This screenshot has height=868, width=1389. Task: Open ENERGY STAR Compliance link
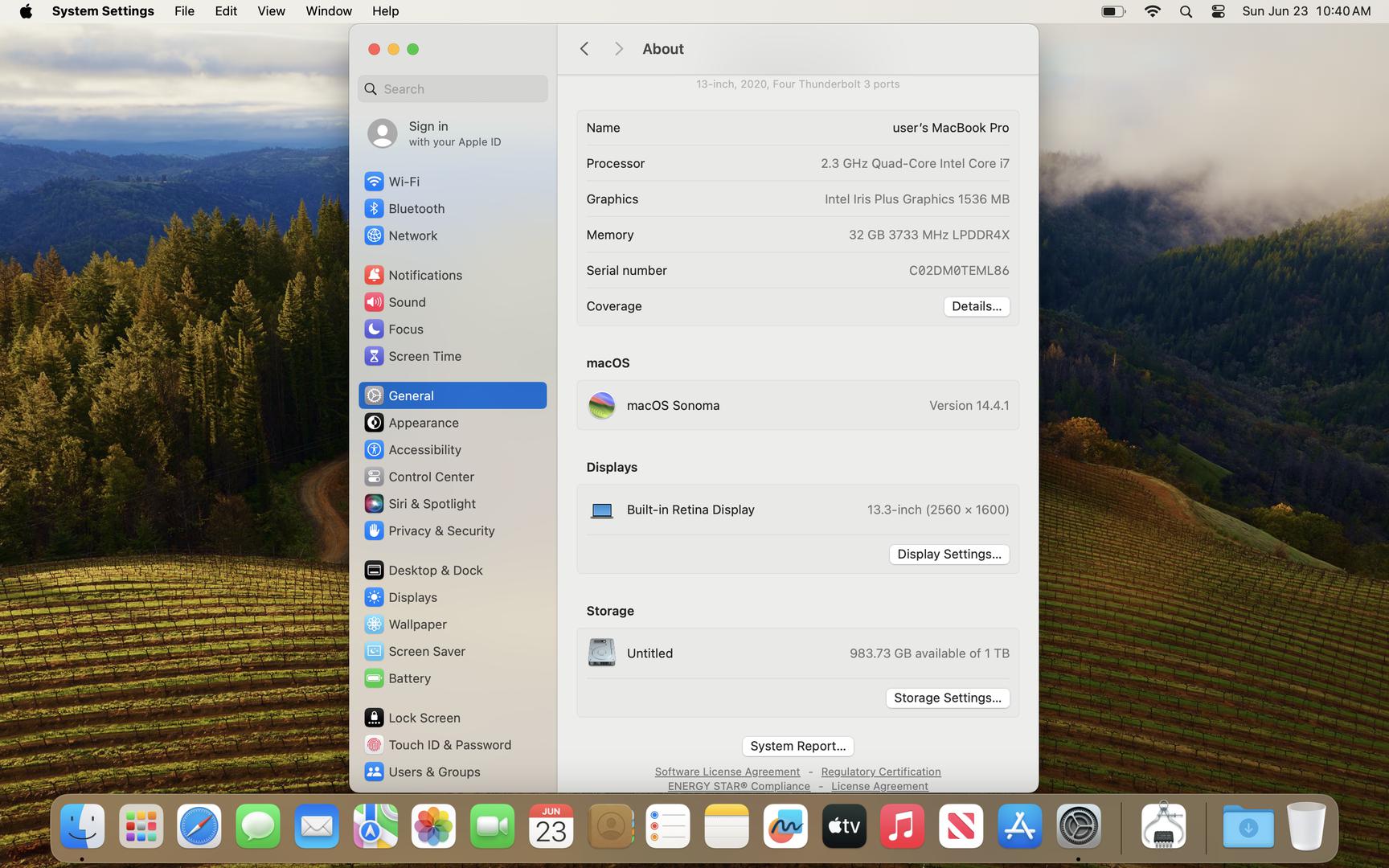click(x=739, y=786)
